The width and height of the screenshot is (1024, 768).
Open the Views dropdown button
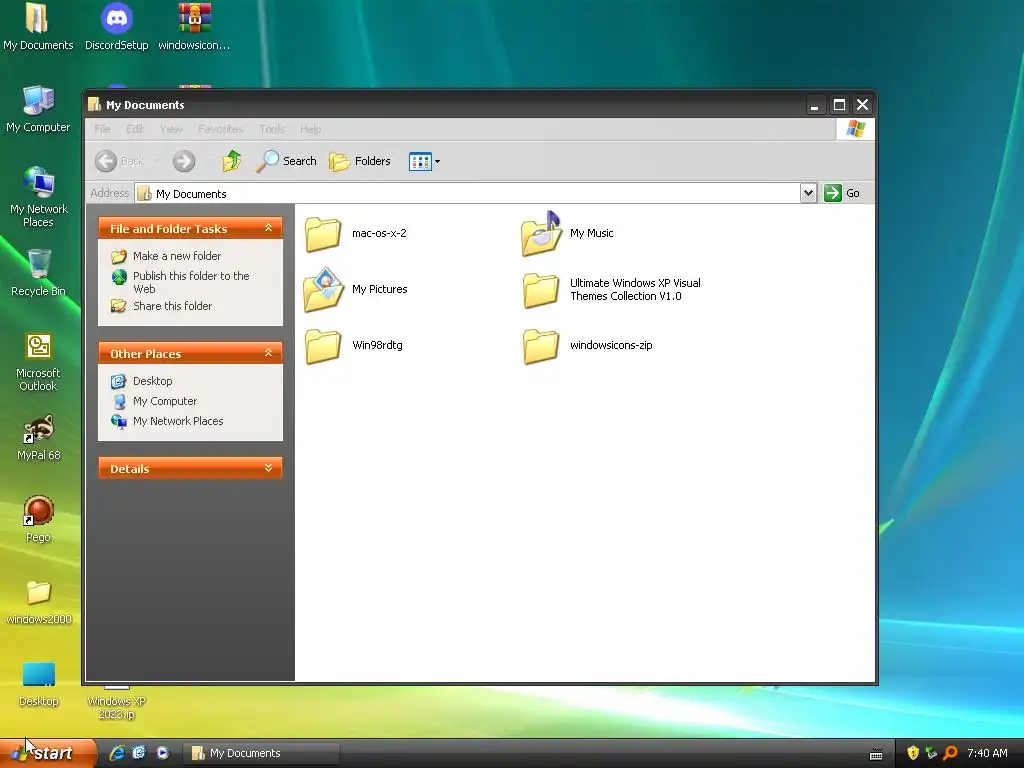click(424, 161)
